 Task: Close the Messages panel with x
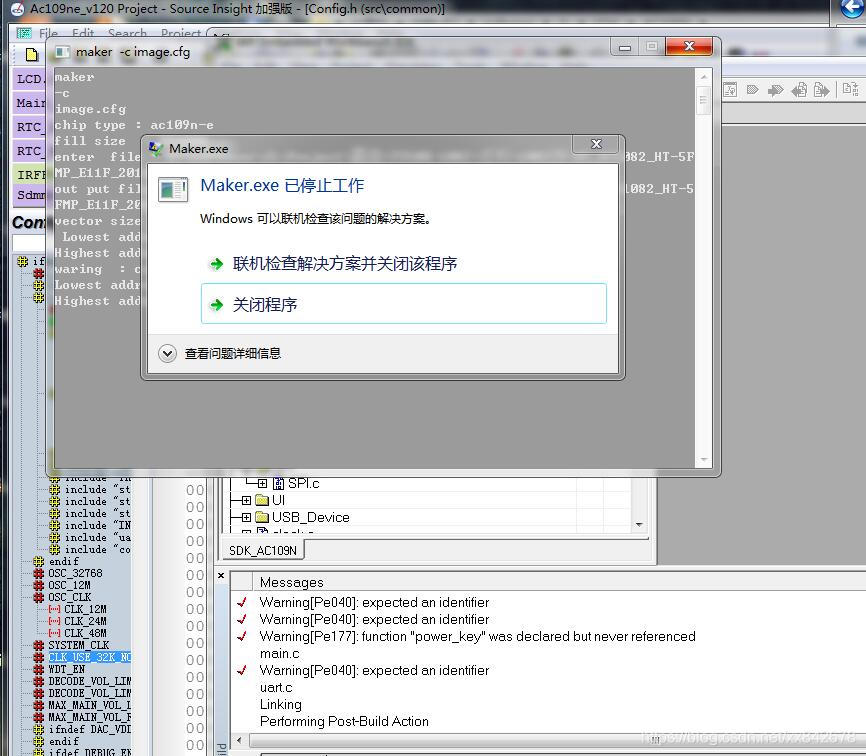click(x=221, y=575)
